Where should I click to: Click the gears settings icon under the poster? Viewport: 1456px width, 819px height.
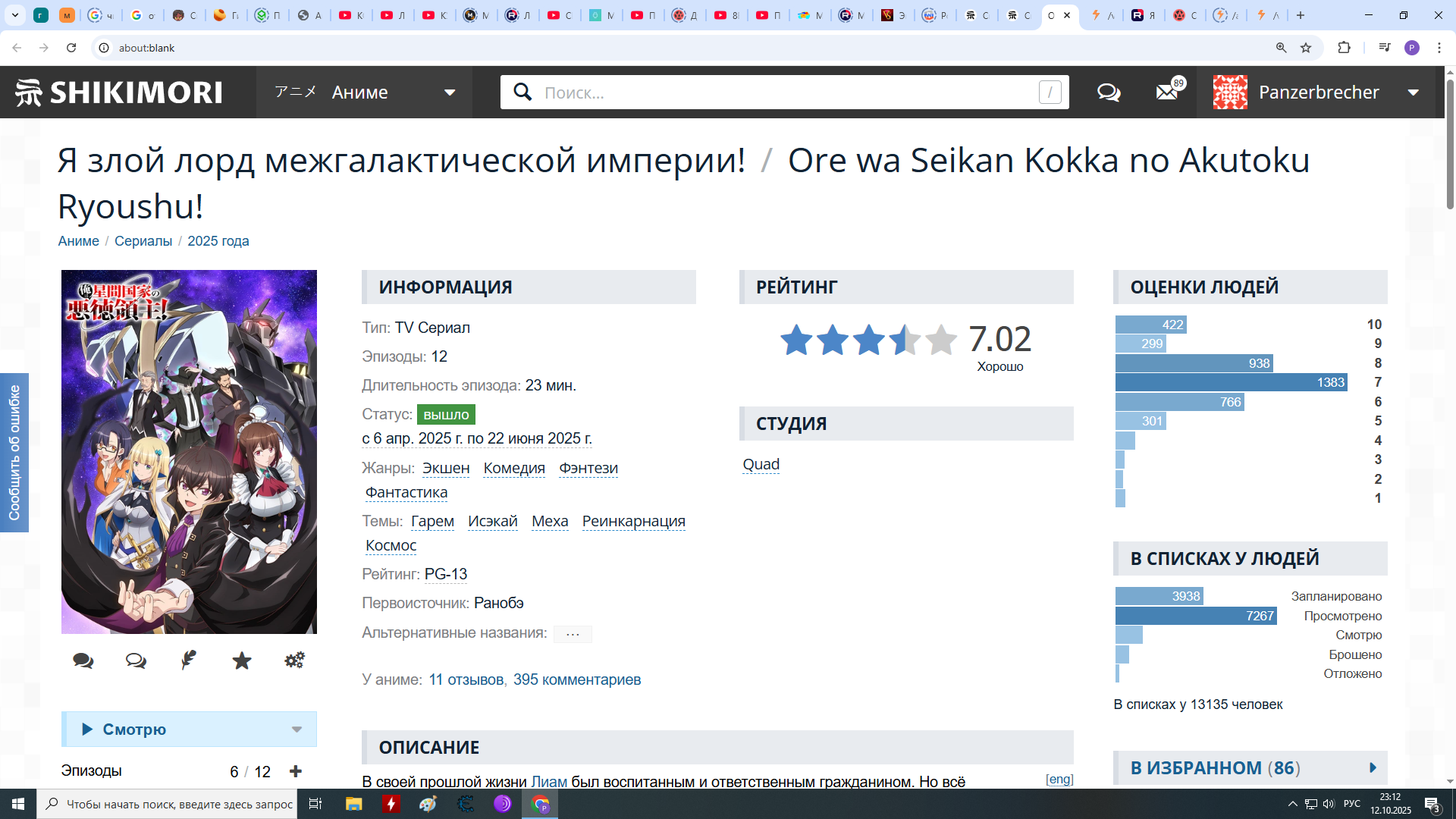click(294, 661)
